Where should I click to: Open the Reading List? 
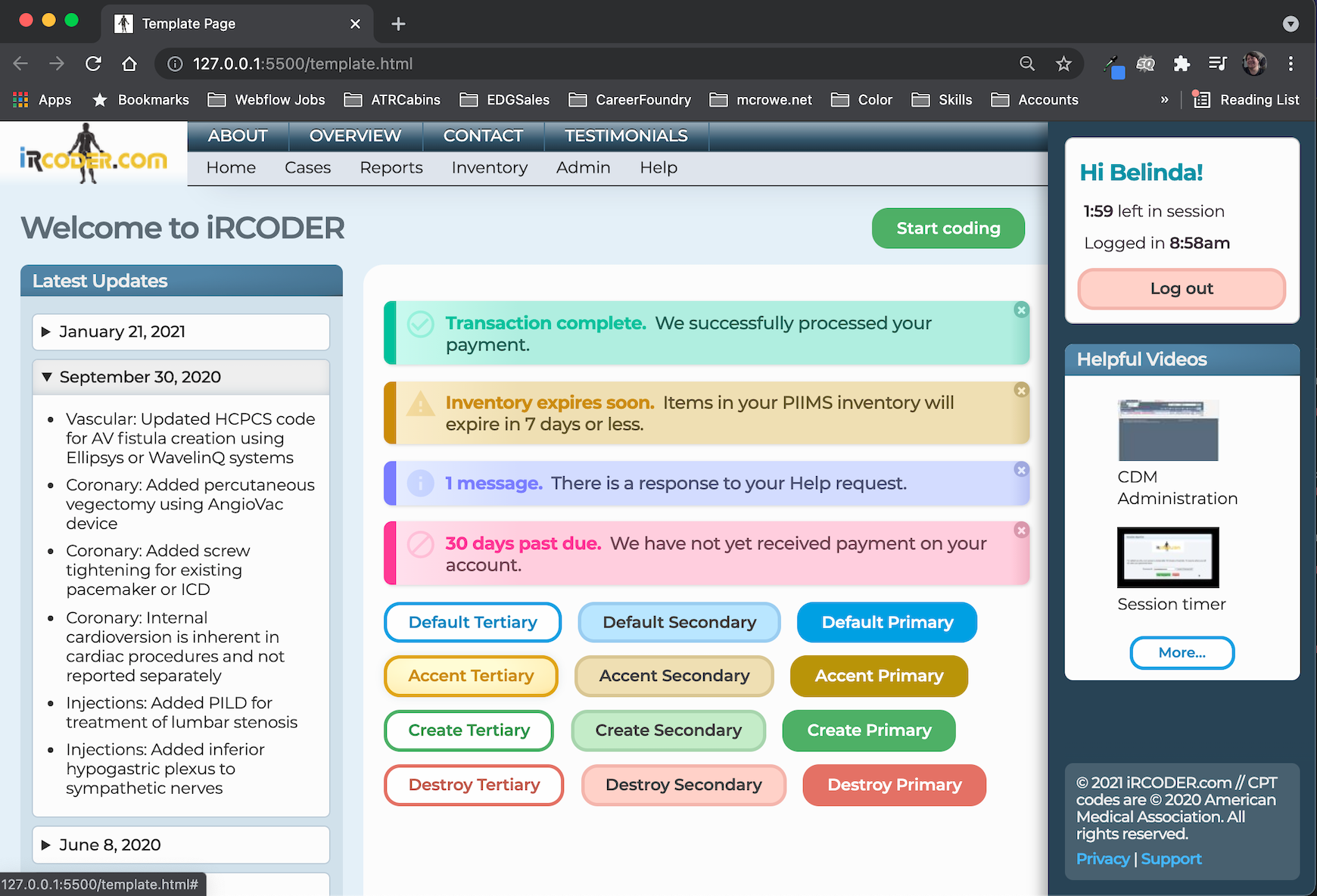pyautogui.click(x=1247, y=100)
